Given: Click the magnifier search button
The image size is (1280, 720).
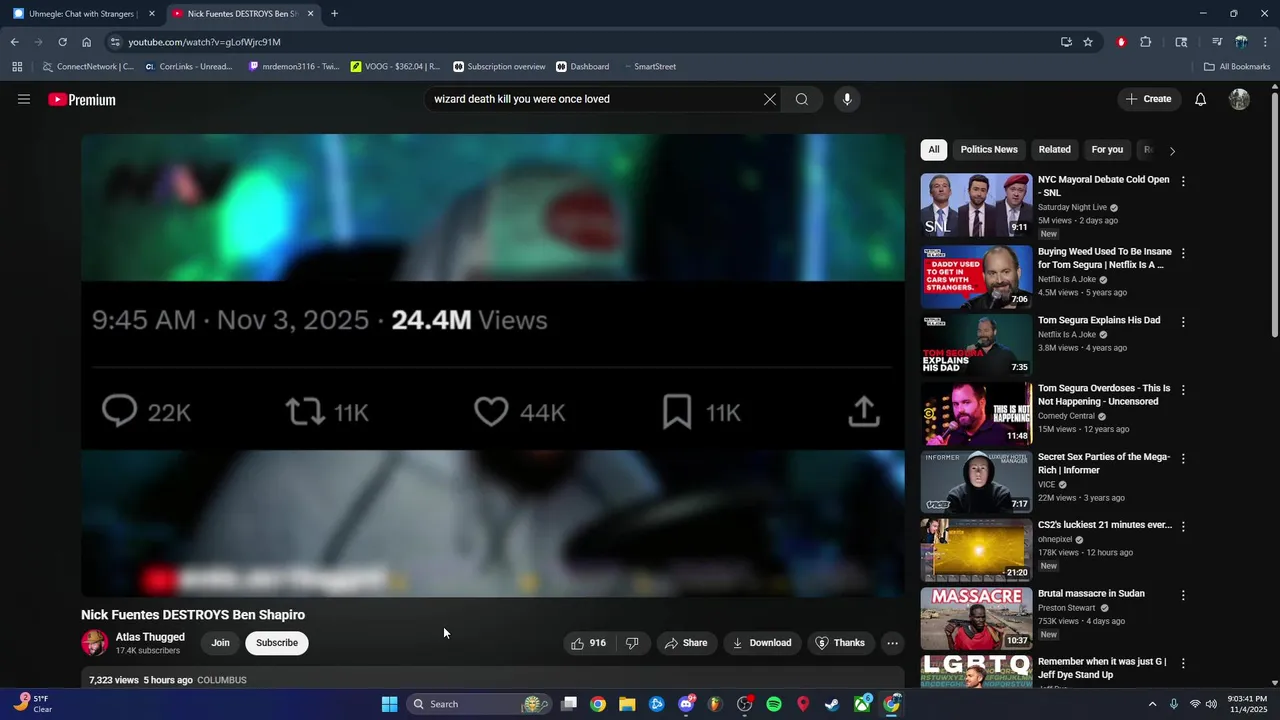Looking at the screenshot, I should coord(802,99).
